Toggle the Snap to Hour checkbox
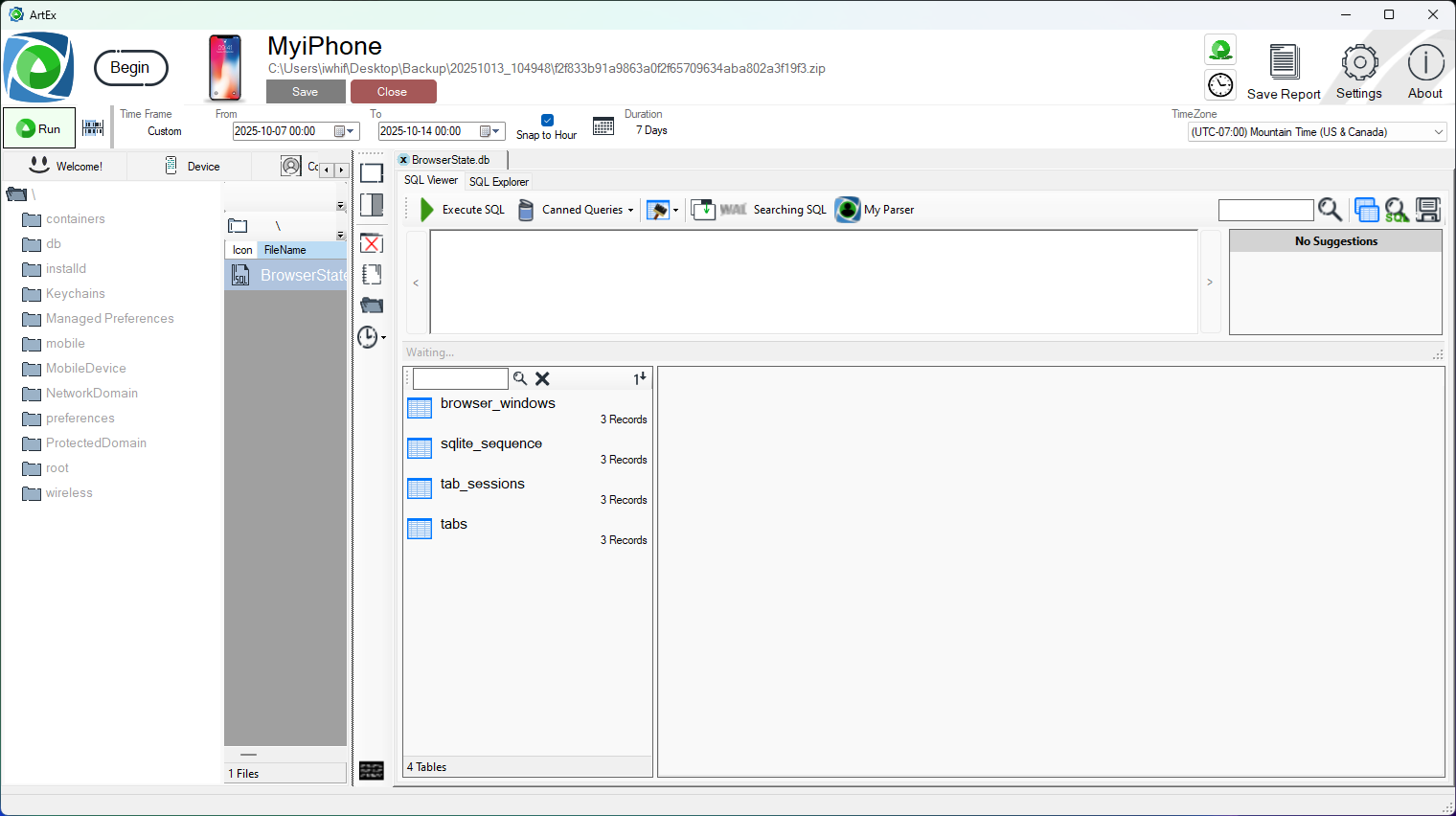Screen dimensions: 1456x816 point(547,121)
